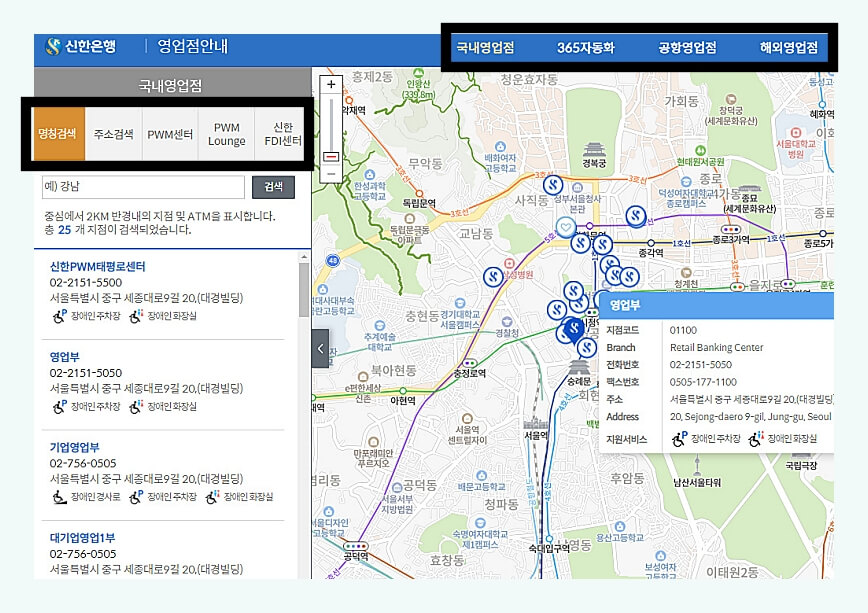
Task: Click the branch list scrollbar thumb
Action: coord(304,290)
